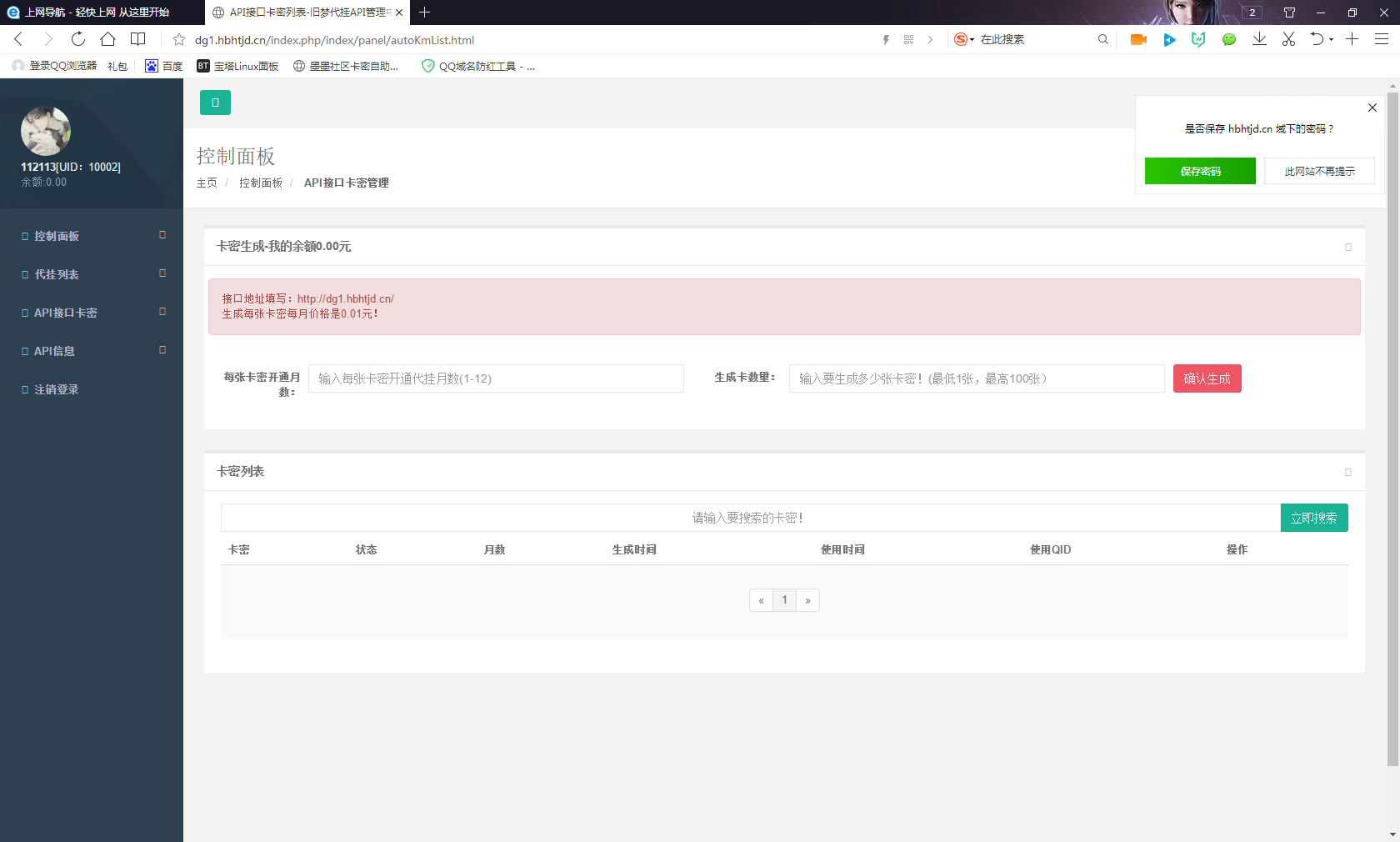Viewport: 1400px width, 842px height.
Task: Switch to API接口卡密列表 browser tab
Action: click(x=307, y=13)
